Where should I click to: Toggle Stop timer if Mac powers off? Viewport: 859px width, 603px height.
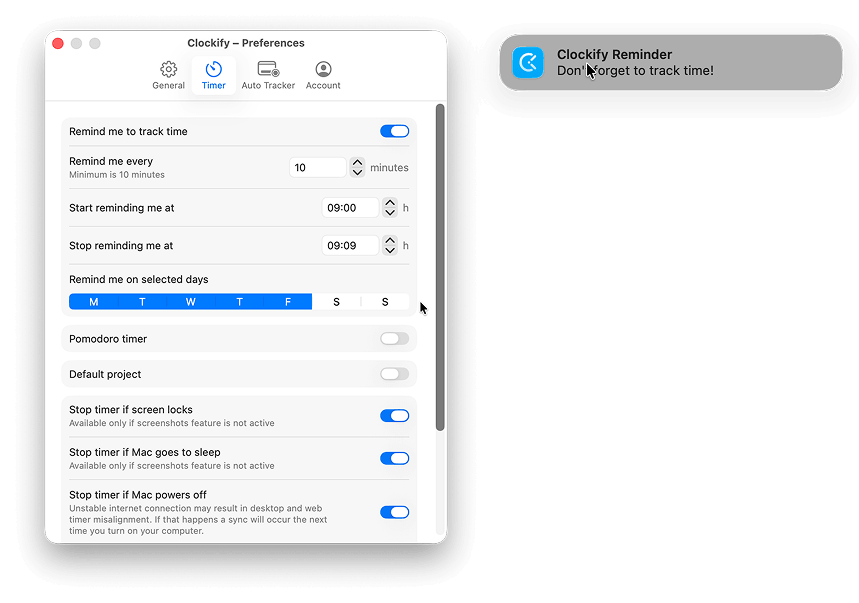click(394, 512)
